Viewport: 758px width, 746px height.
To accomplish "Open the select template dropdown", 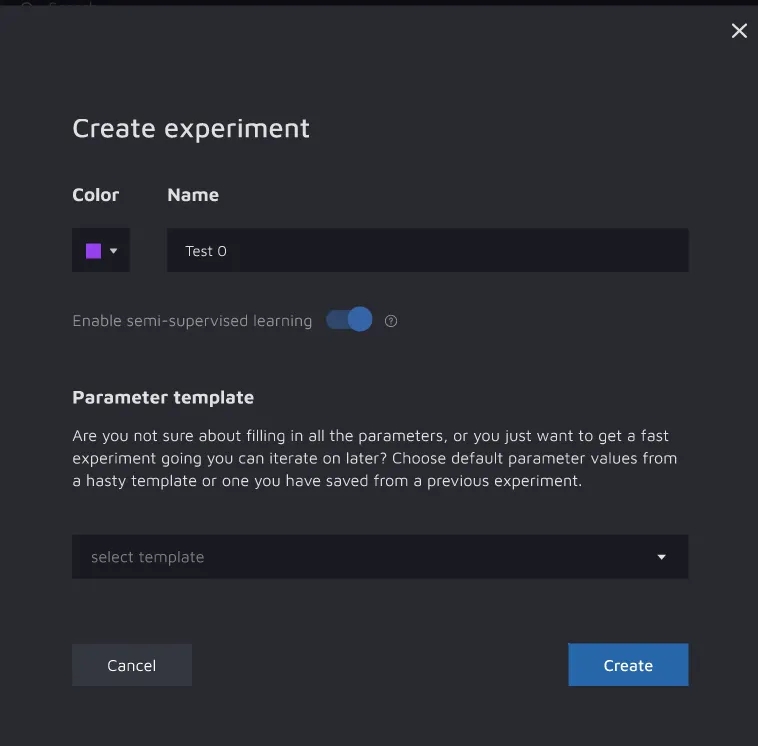I will [x=380, y=557].
